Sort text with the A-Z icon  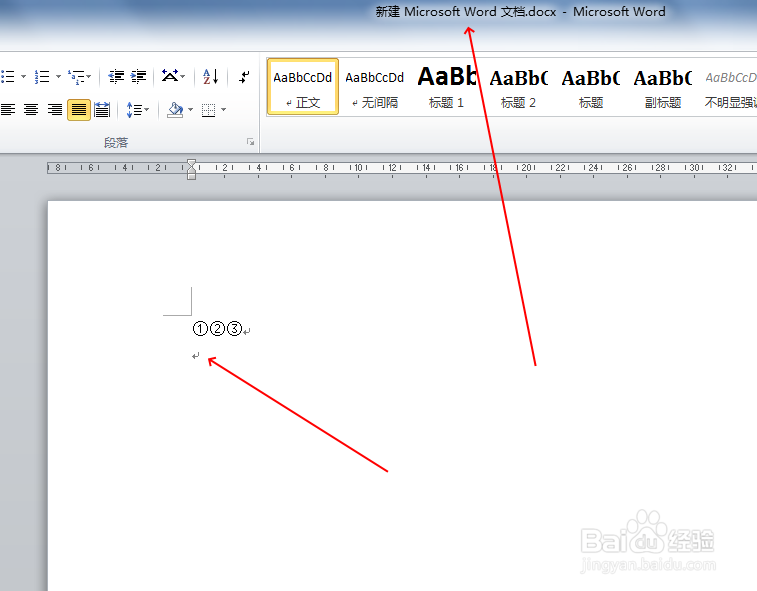(210, 76)
